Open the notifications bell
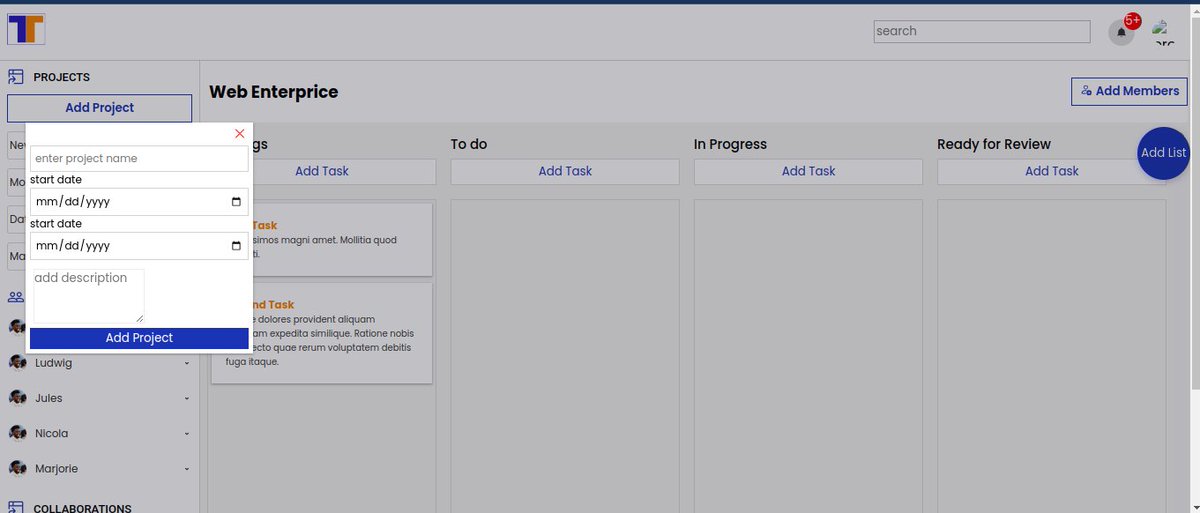Screen dimensions: 1200x513 pyautogui.click(x=1121, y=32)
